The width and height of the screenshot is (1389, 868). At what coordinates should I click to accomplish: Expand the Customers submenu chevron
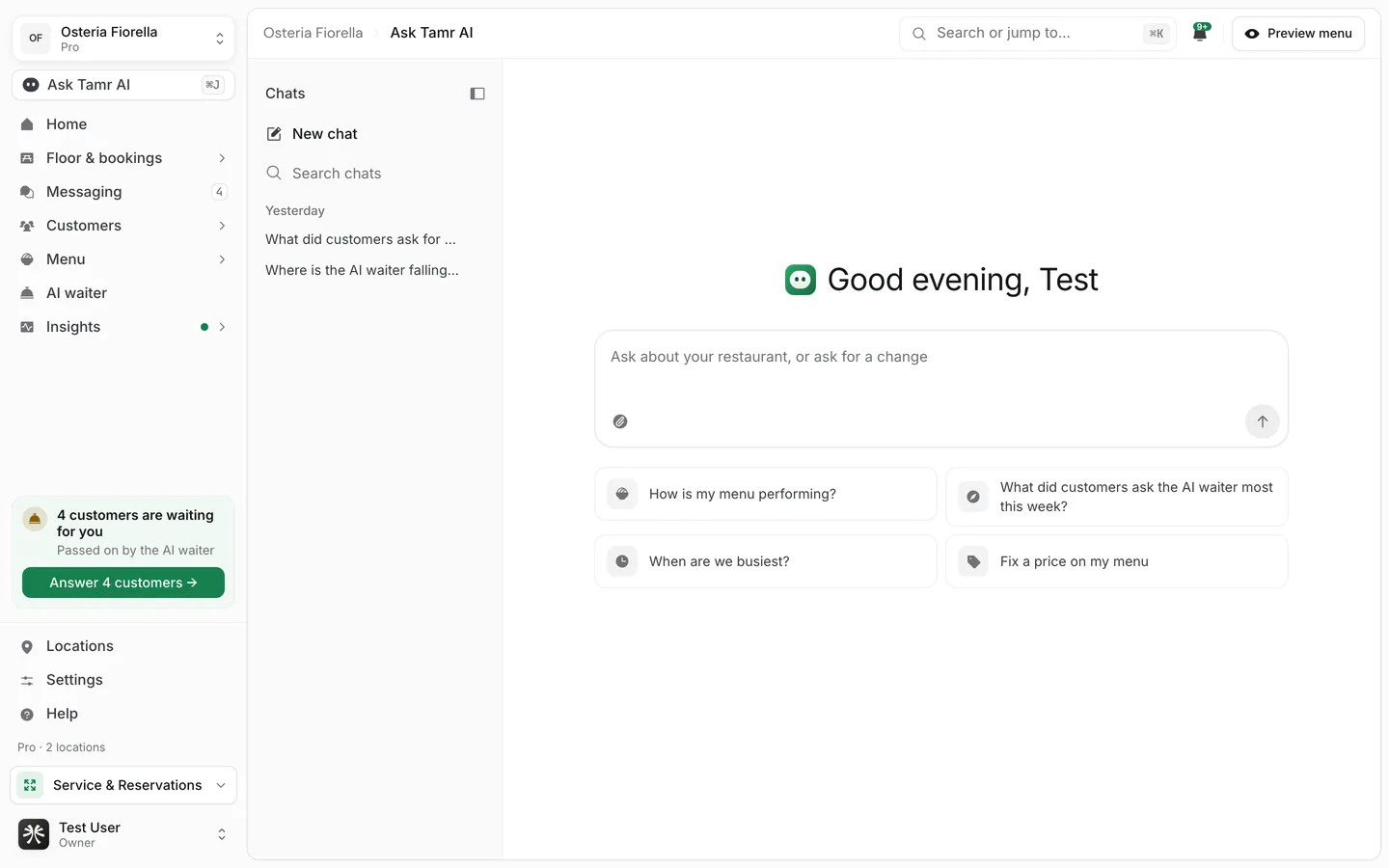[x=222, y=226]
